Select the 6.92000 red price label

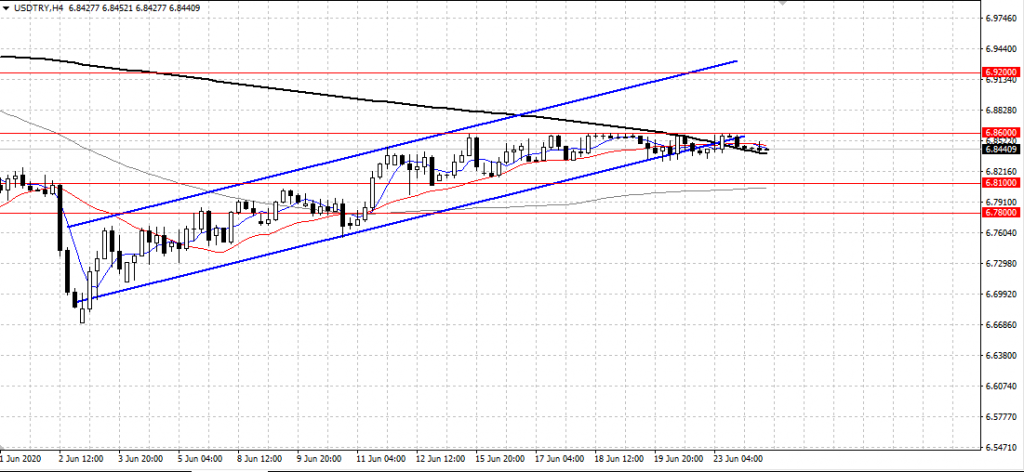[1001, 73]
